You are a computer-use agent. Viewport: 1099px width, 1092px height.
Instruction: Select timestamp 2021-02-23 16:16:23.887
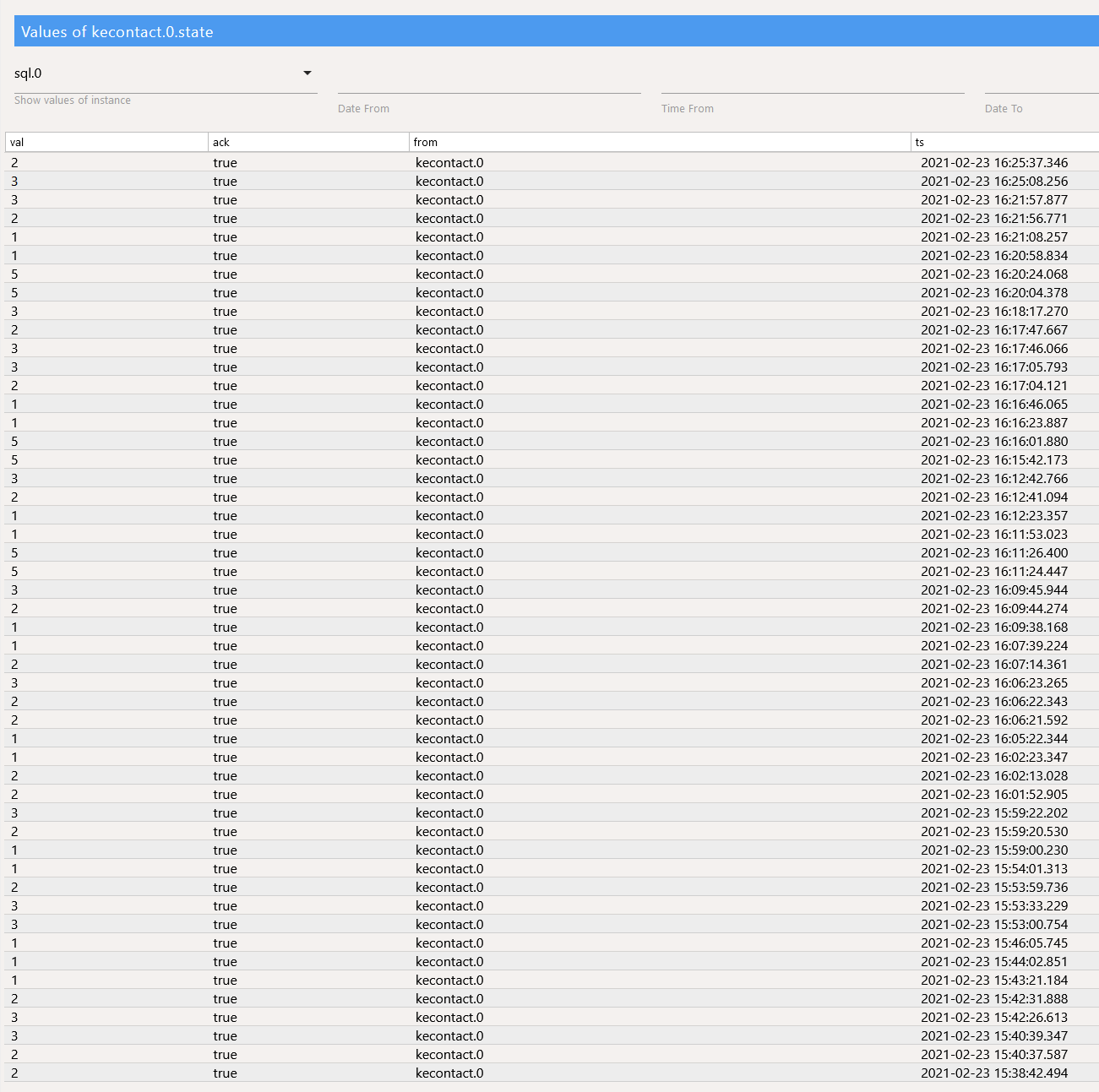(x=994, y=423)
